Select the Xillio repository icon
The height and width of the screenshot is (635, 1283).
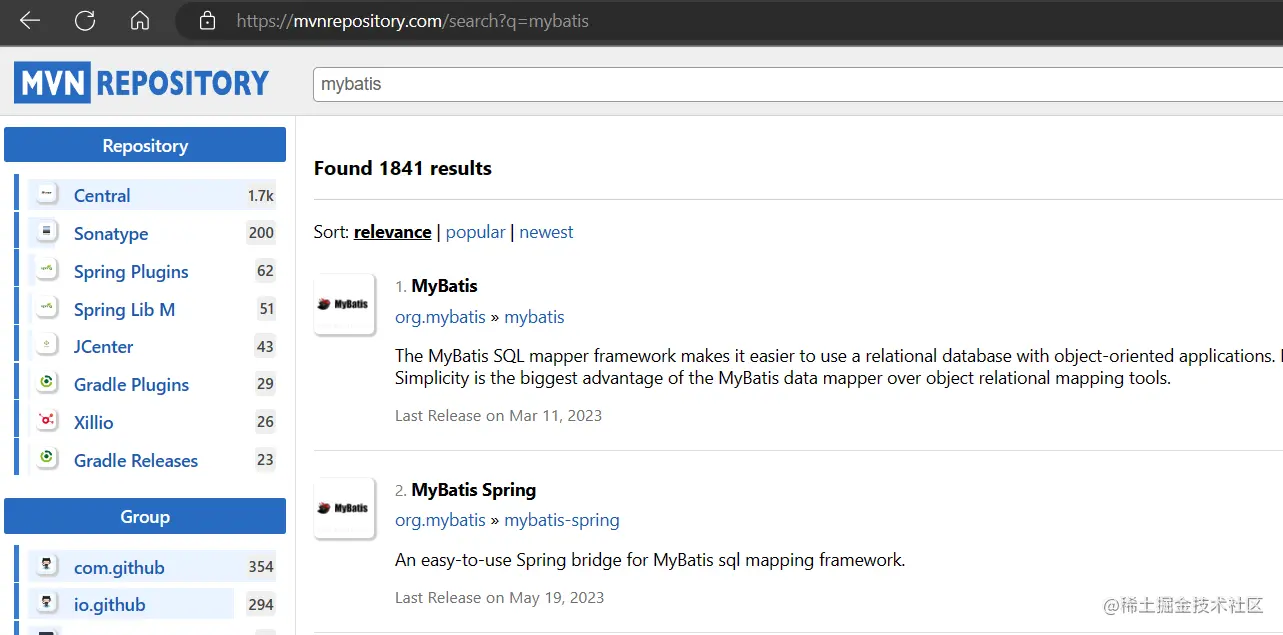pyautogui.click(x=47, y=421)
